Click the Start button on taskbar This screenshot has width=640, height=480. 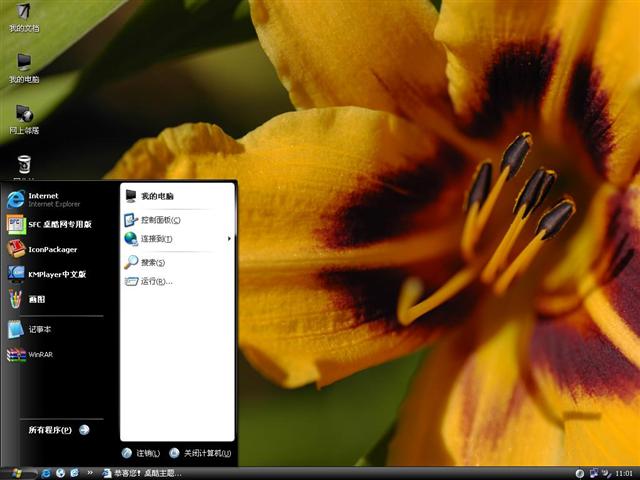click(19, 473)
